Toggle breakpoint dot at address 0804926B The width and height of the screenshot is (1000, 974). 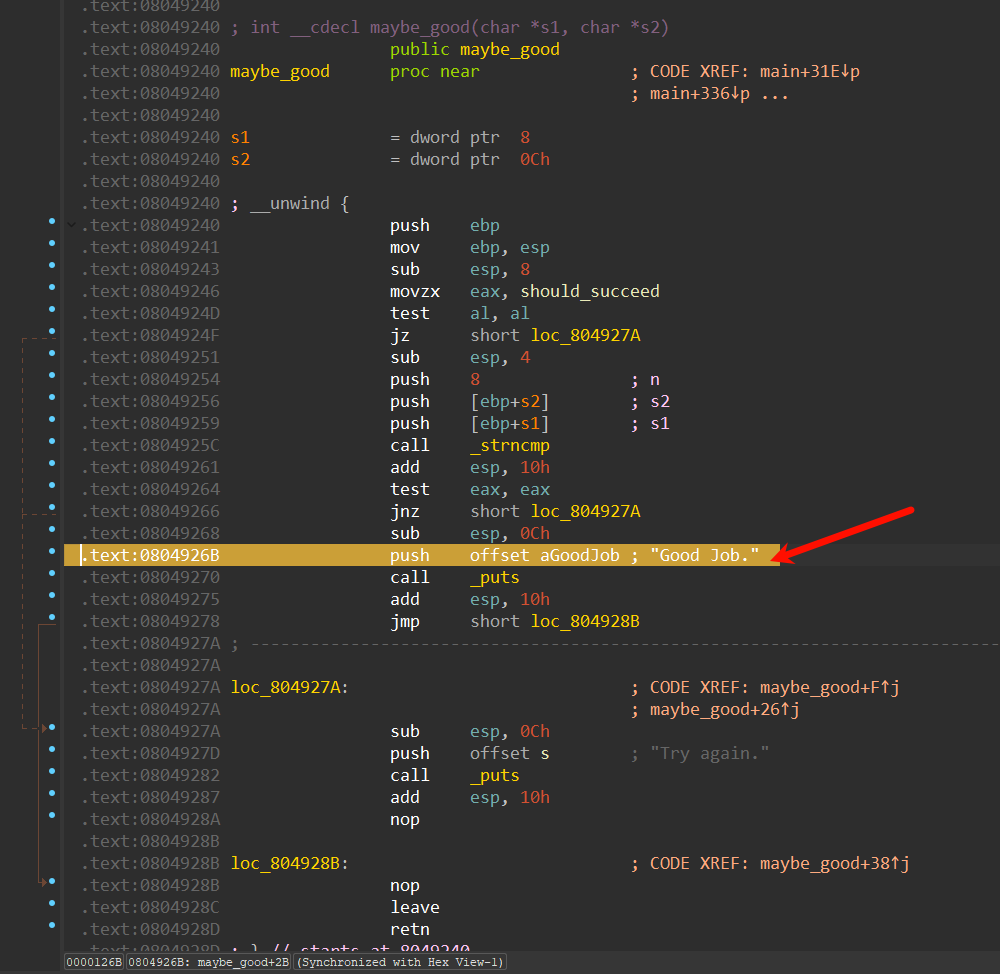[52, 551]
